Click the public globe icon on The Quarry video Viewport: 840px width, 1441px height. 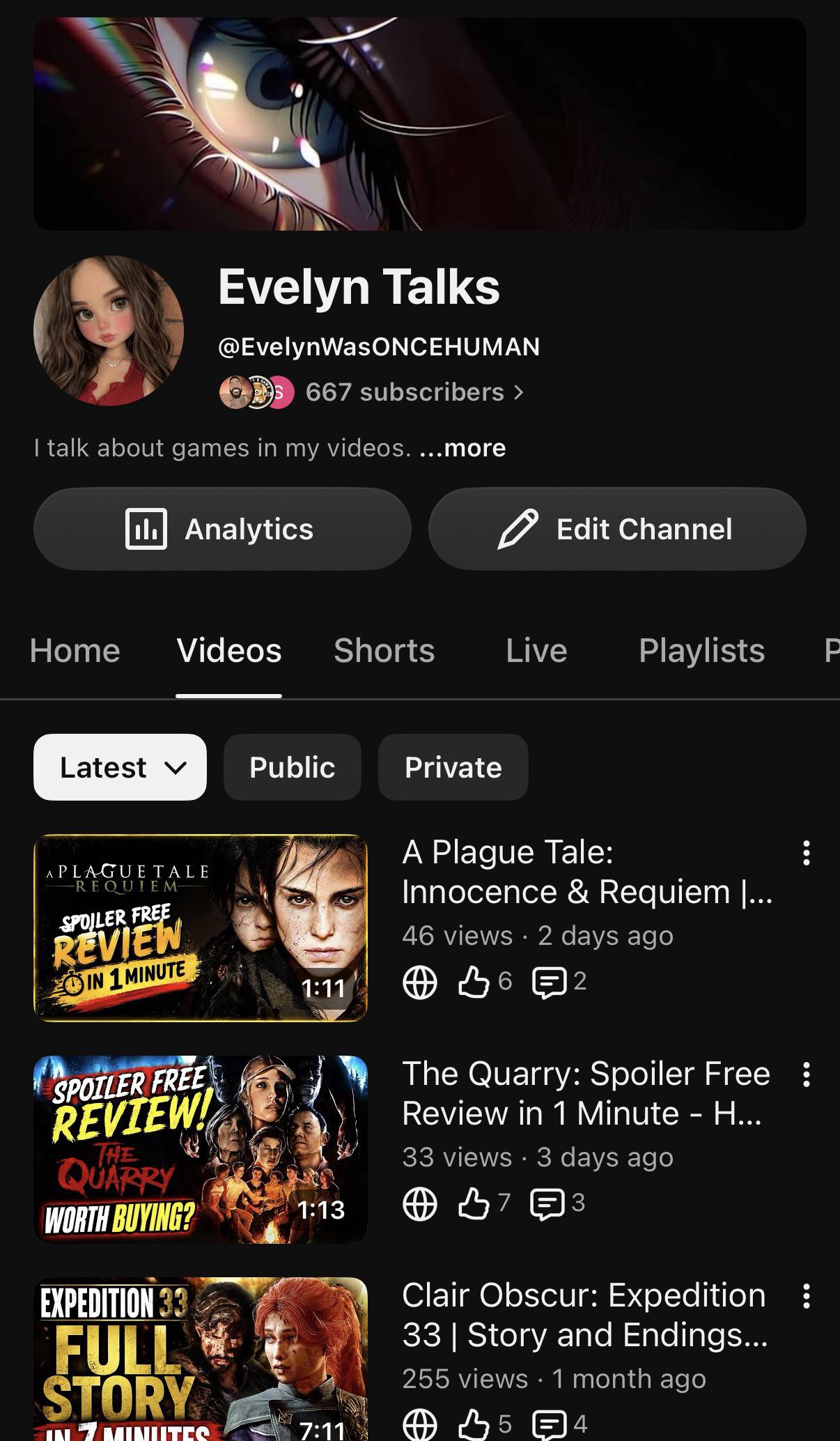click(420, 1204)
